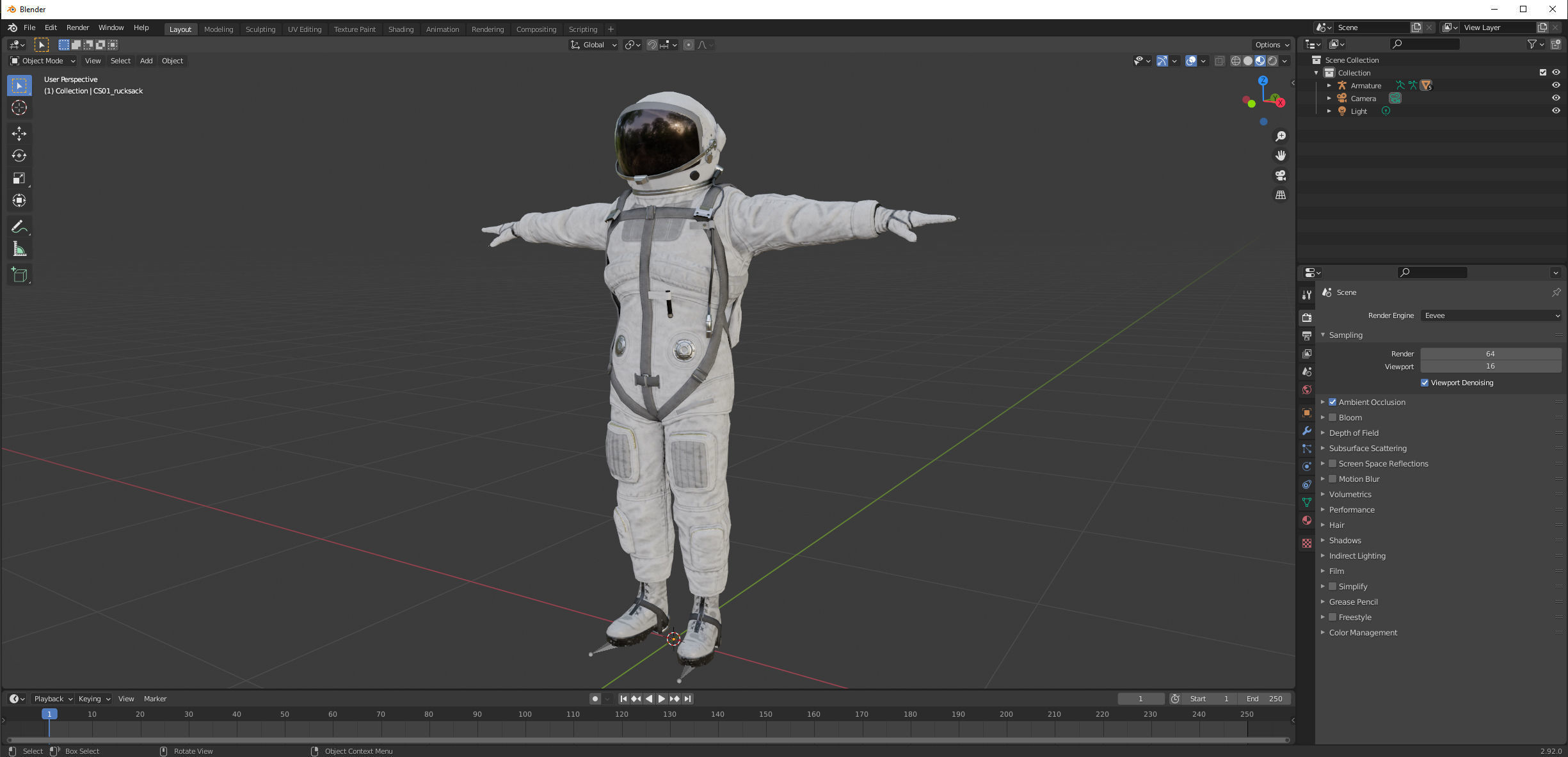Click the timeline horizontal scrollbar
Screen dimensions: 1568x757
[x=648, y=740]
